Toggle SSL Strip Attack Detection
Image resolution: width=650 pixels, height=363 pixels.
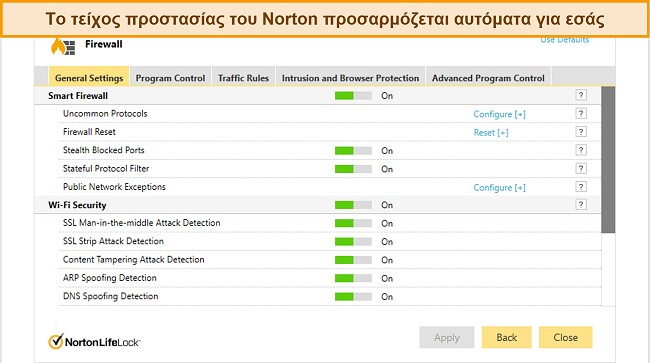click(353, 242)
